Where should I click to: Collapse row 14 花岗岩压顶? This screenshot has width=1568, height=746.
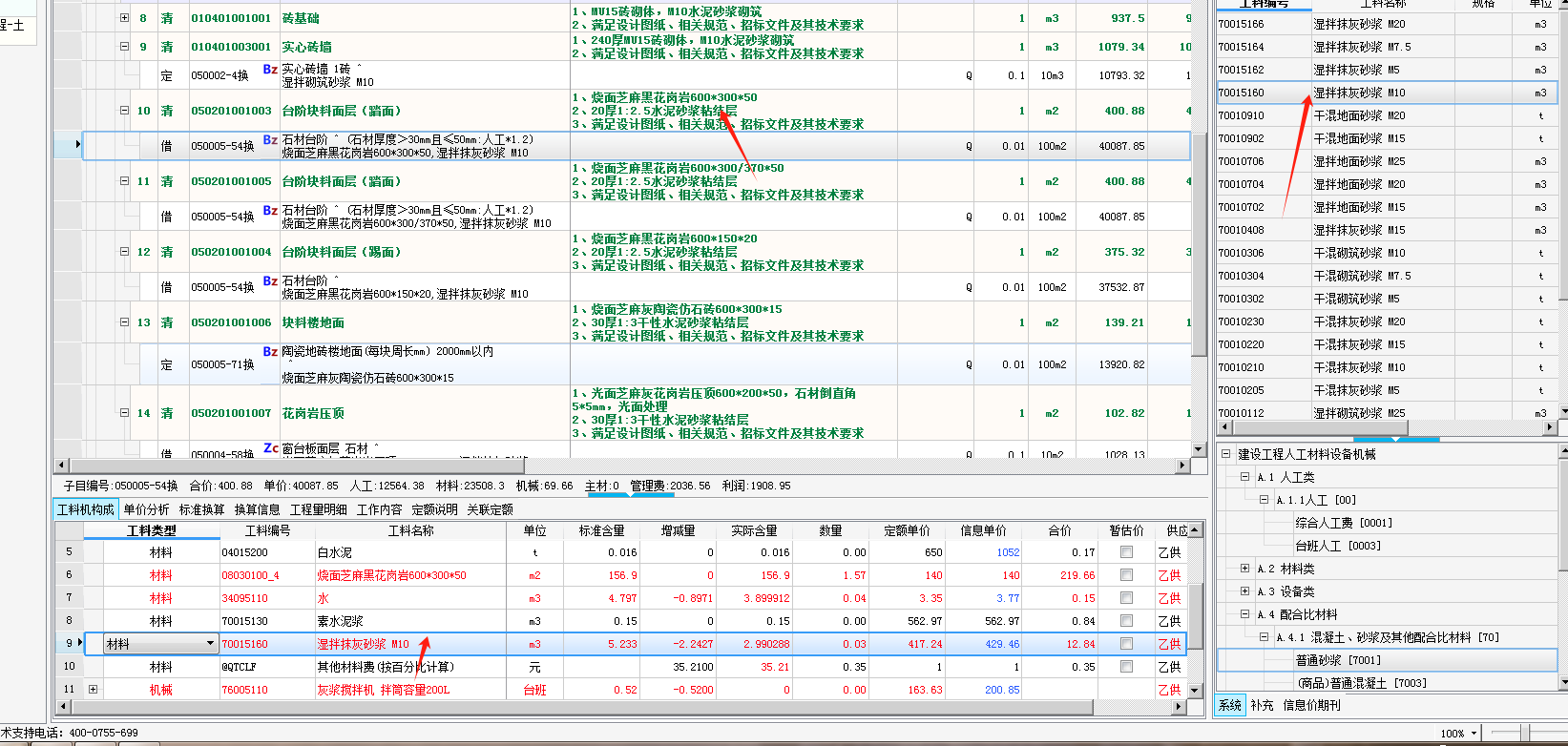point(124,413)
